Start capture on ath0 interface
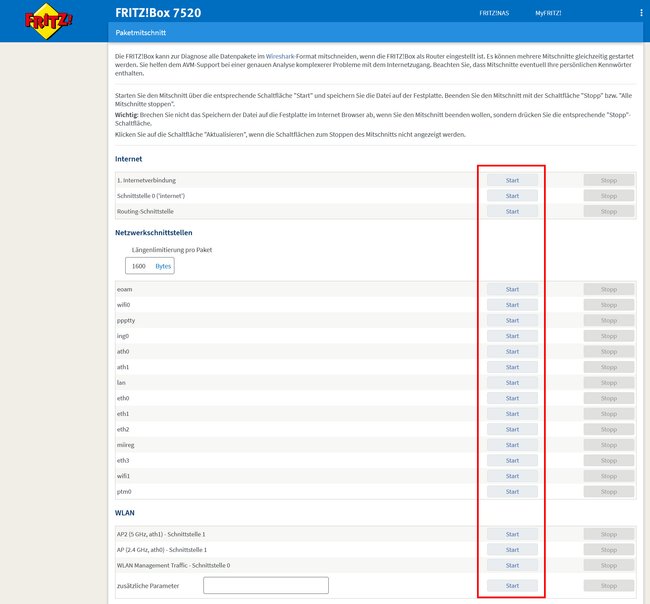Image resolution: width=650 pixels, height=604 pixels. tap(512, 352)
